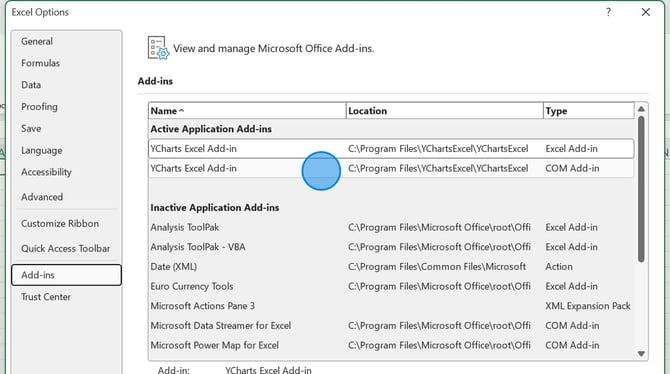This screenshot has height=374, width=670.
Task: Open Proofing settings
Action: [x=66, y=107]
